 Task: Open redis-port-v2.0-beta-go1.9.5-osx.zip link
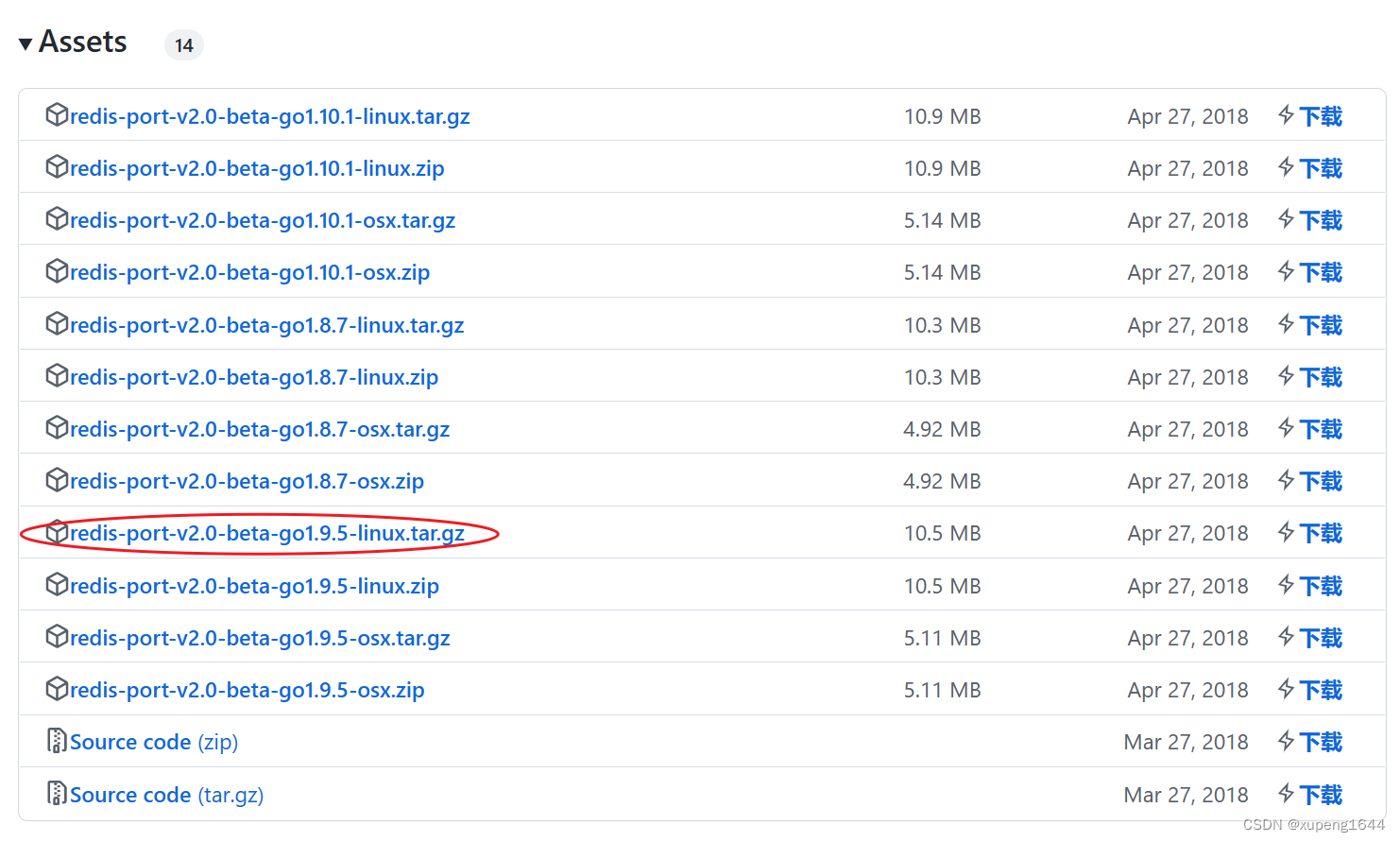click(248, 690)
